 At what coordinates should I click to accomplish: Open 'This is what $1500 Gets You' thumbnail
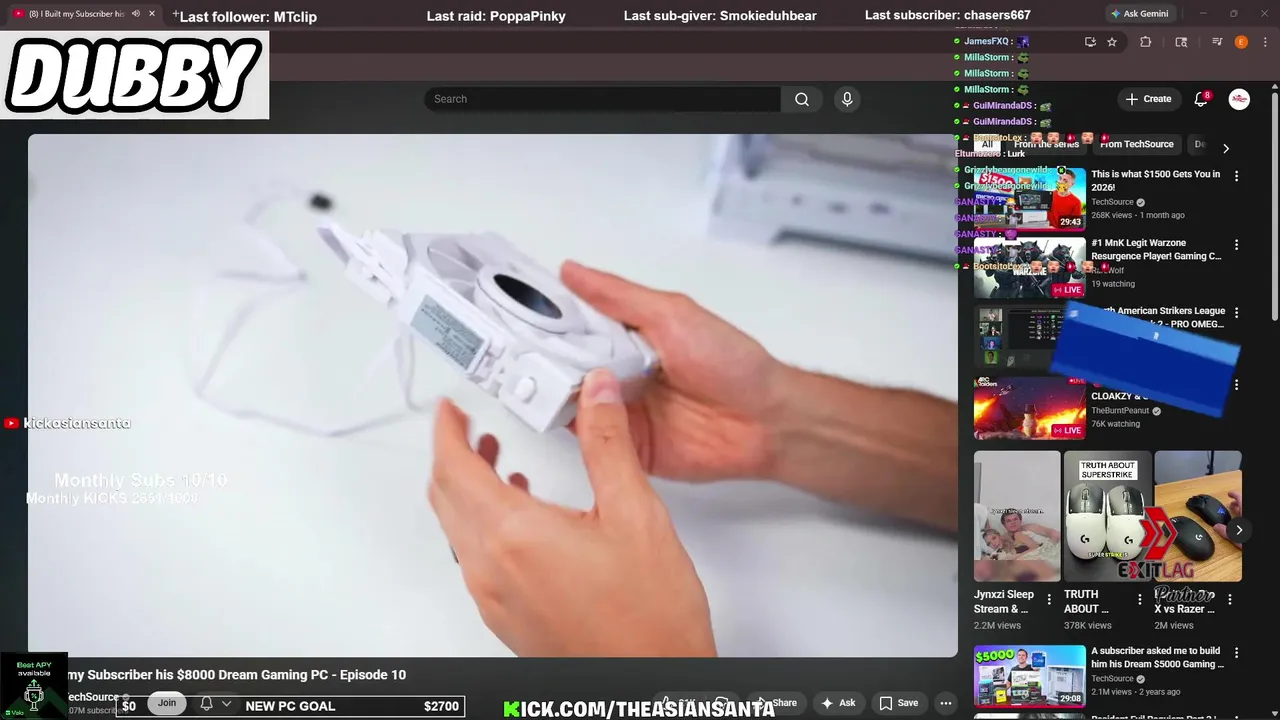pyautogui.click(x=1030, y=200)
